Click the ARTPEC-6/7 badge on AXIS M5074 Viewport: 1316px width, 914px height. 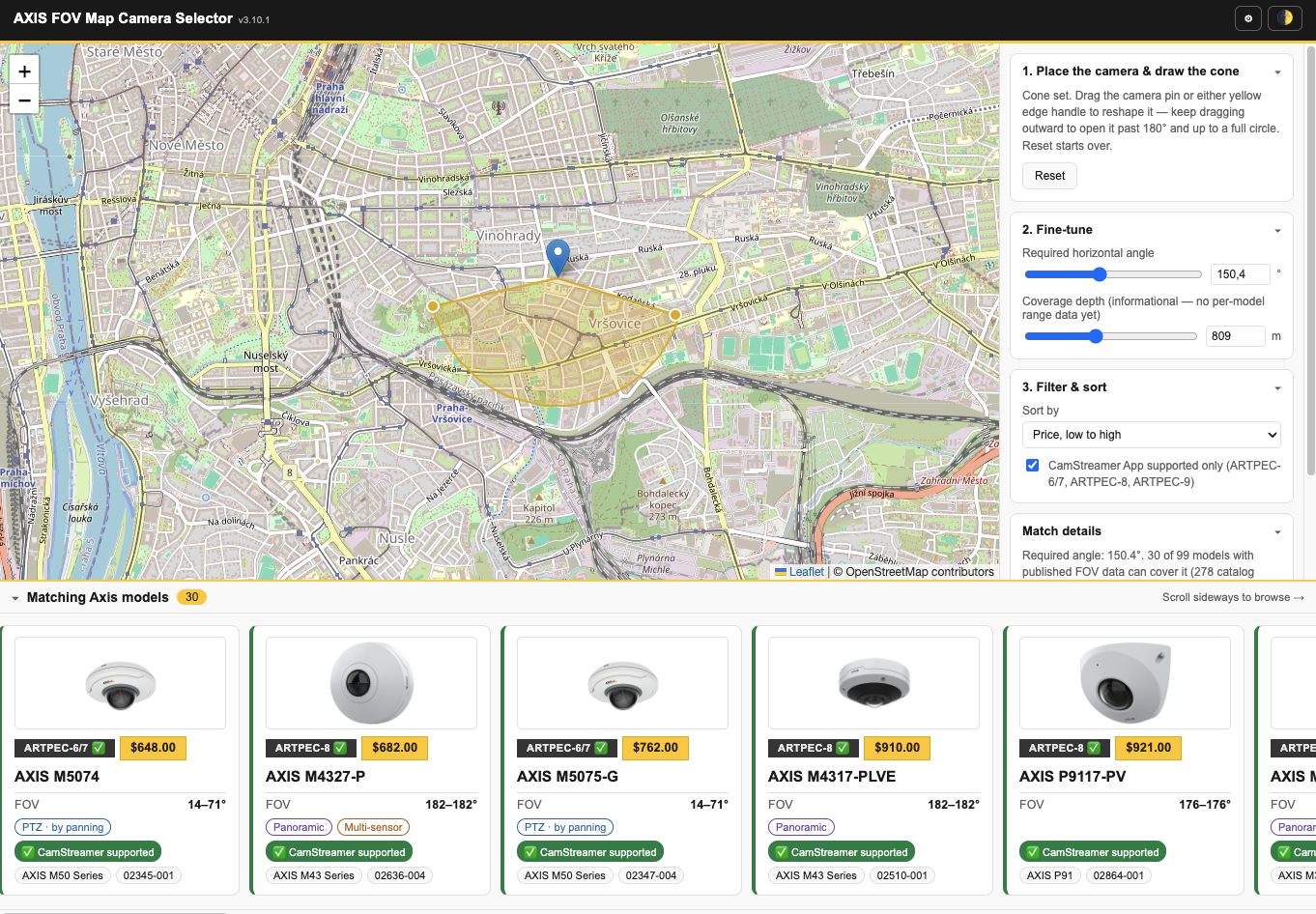(65, 748)
